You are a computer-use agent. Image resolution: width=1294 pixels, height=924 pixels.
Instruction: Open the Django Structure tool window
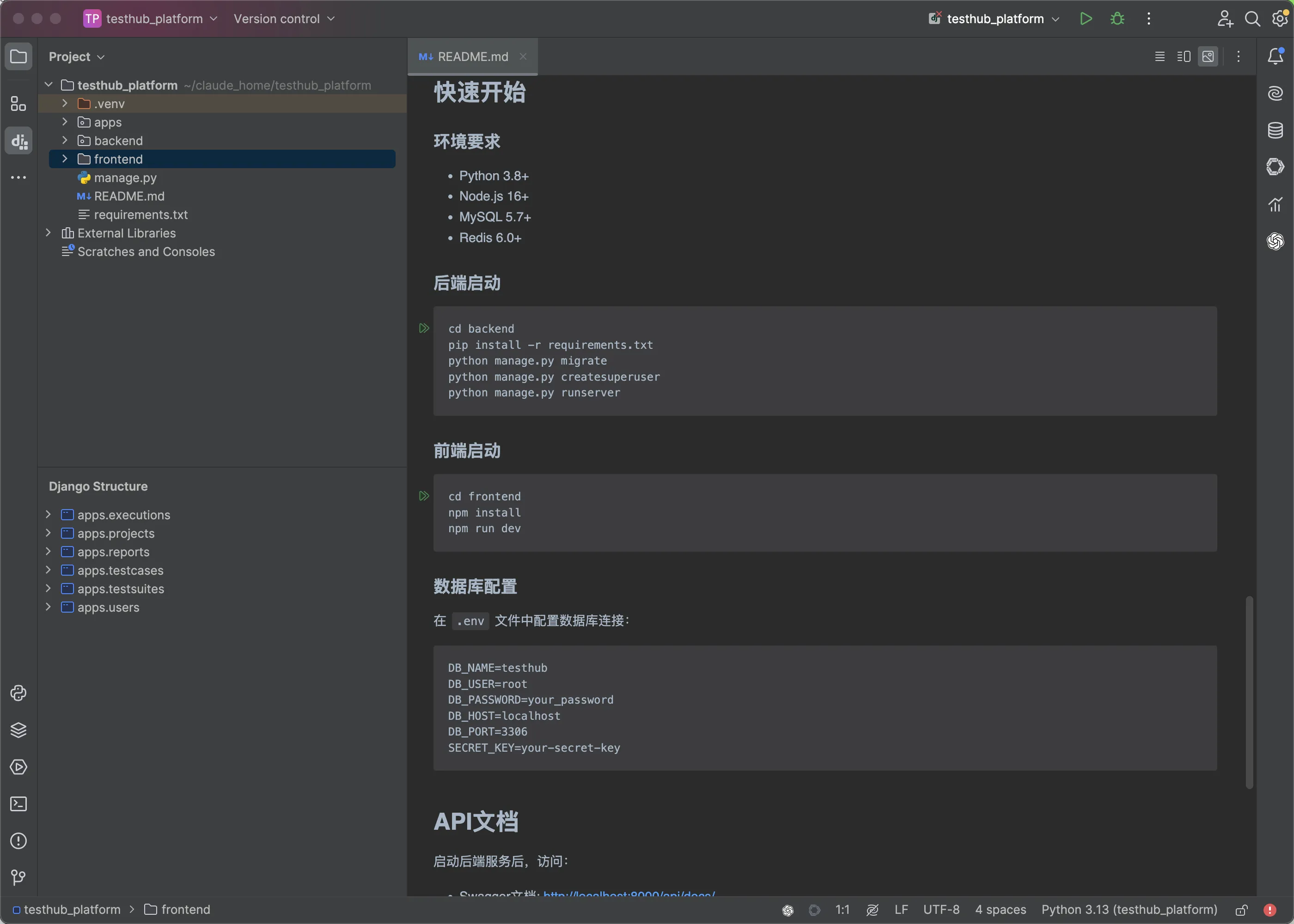click(19, 140)
